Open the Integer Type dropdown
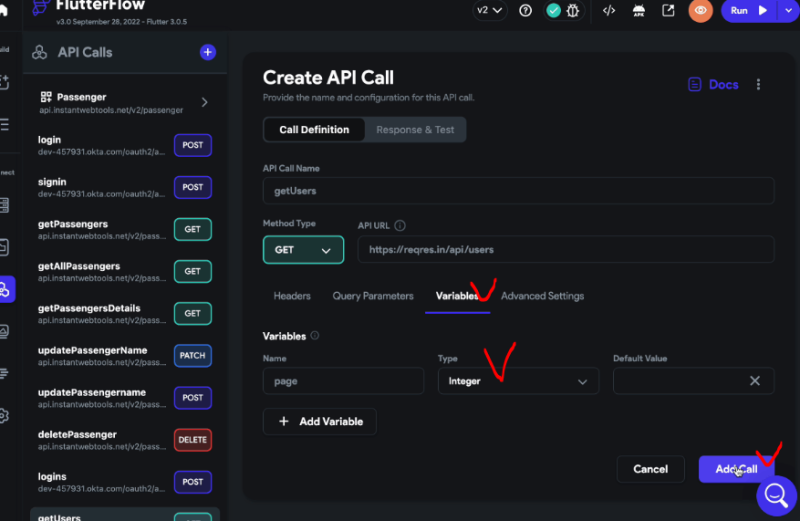 coord(518,381)
